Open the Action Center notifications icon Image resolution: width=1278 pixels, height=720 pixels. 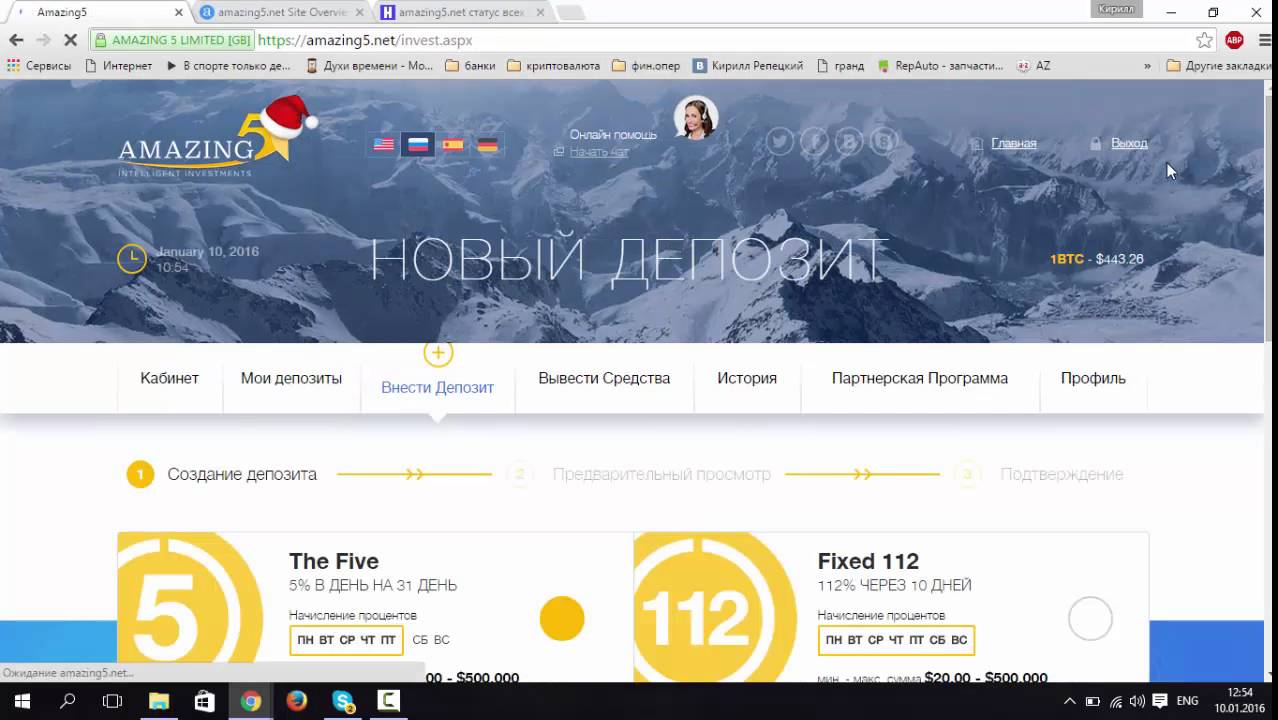[1160, 701]
